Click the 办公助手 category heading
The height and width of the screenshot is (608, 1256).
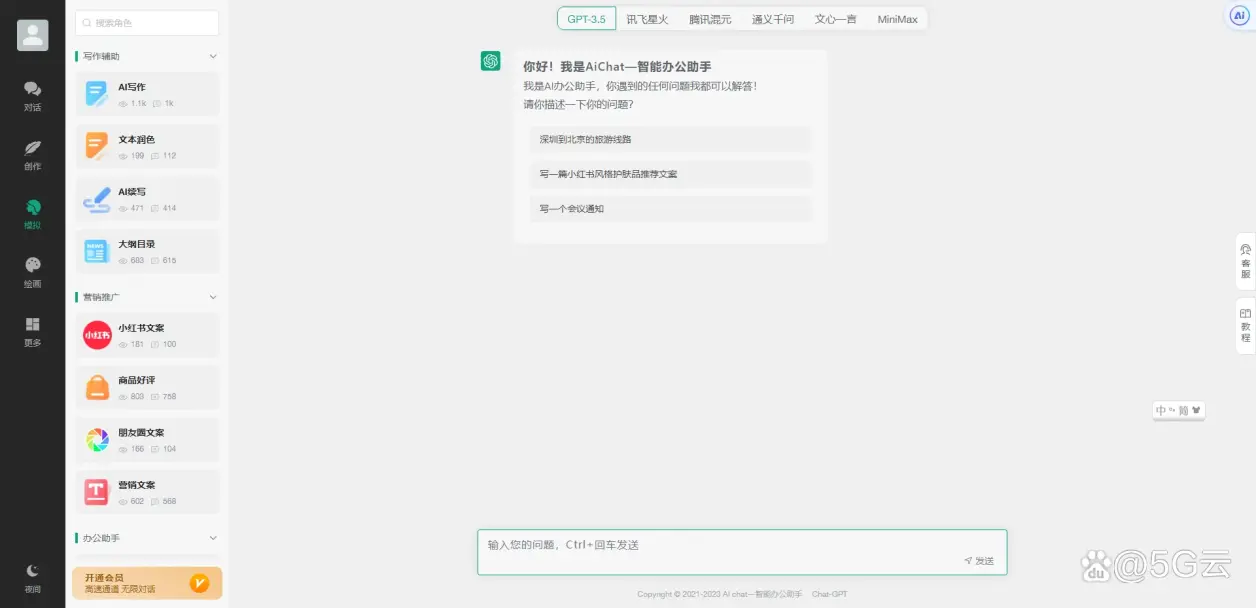point(101,538)
